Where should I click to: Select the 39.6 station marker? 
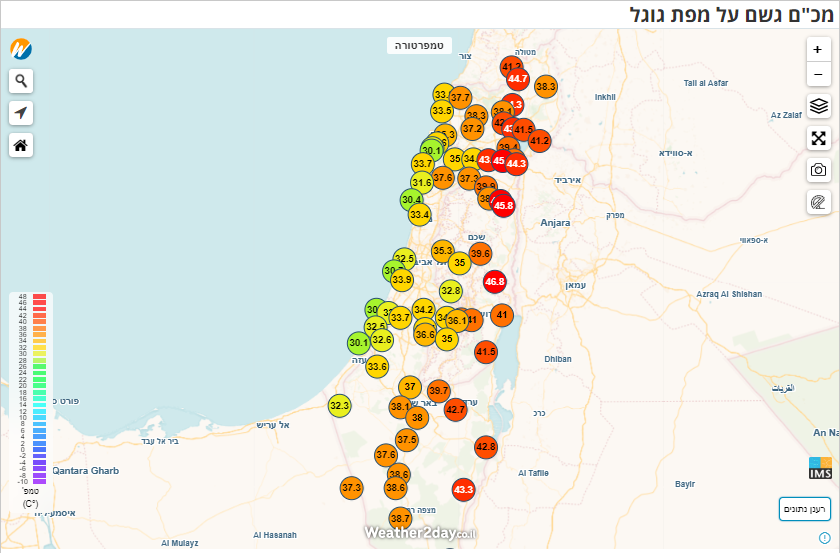(x=480, y=253)
